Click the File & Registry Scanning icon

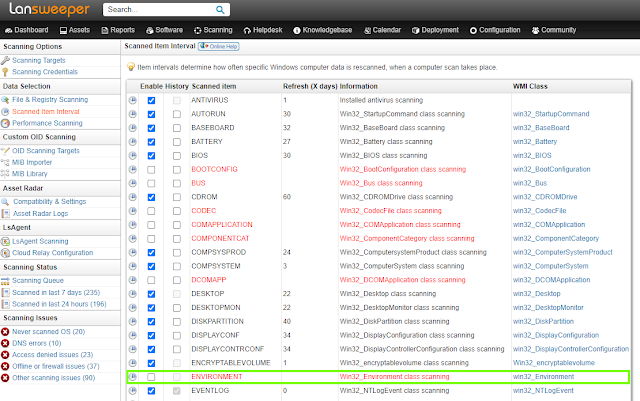[x=5, y=100]
